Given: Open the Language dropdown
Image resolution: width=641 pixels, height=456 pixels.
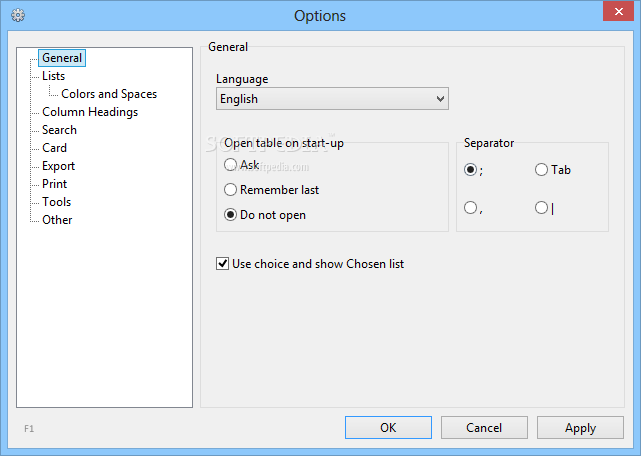Looking at the screenshot, I should tap(332, 99).
